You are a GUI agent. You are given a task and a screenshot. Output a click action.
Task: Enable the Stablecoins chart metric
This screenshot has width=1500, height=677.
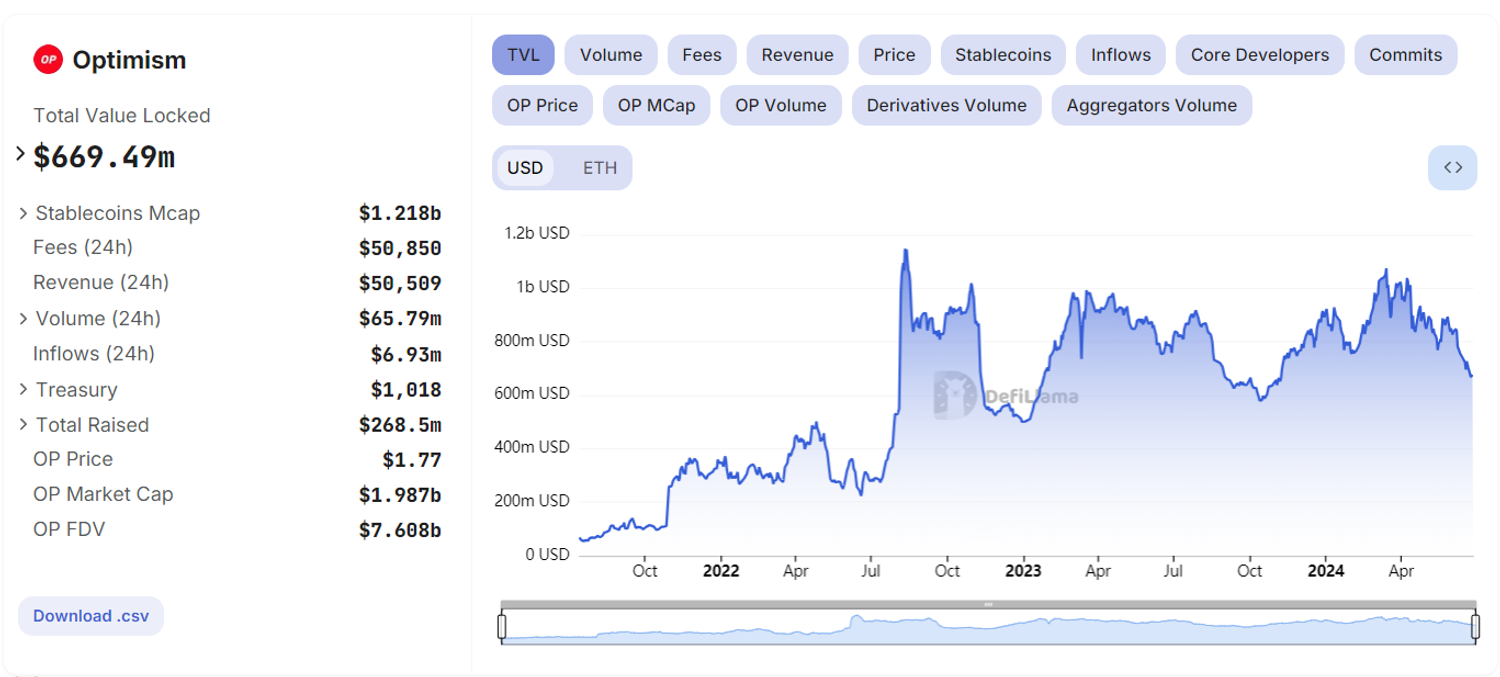pyautogui.click(x=1003, y=55)
